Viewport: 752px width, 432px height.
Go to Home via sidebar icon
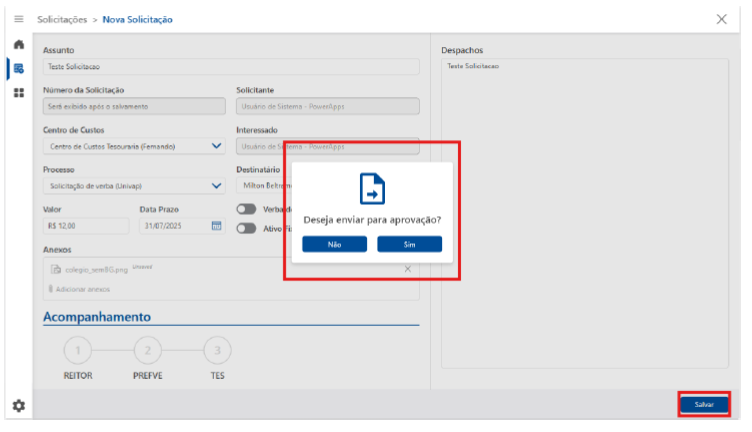(x=18, y=45)
